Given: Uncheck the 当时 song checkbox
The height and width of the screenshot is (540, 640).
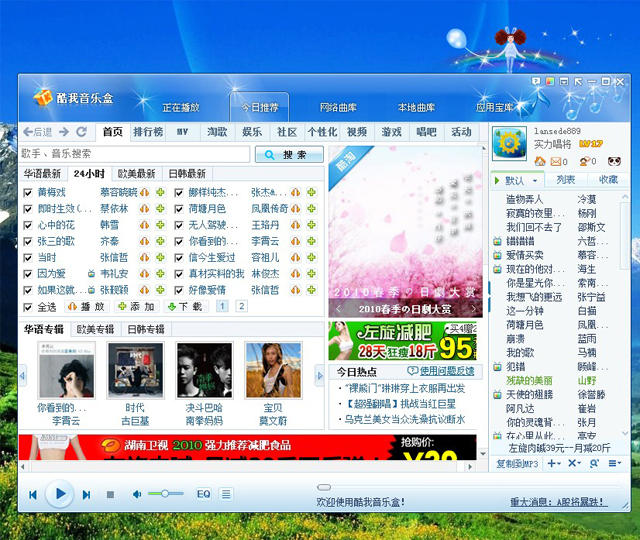Looking at the screenshot, I should (x=28, y=258).
